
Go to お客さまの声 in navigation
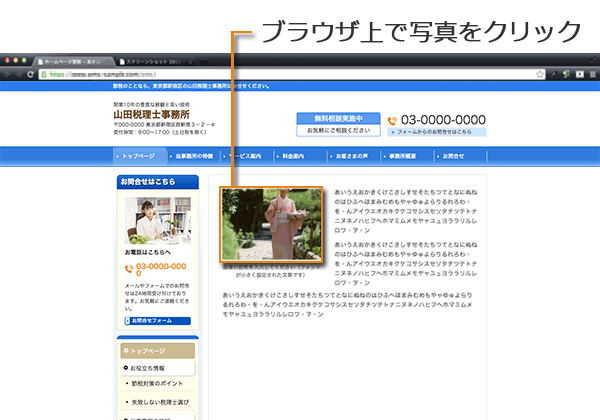point(352,157)
